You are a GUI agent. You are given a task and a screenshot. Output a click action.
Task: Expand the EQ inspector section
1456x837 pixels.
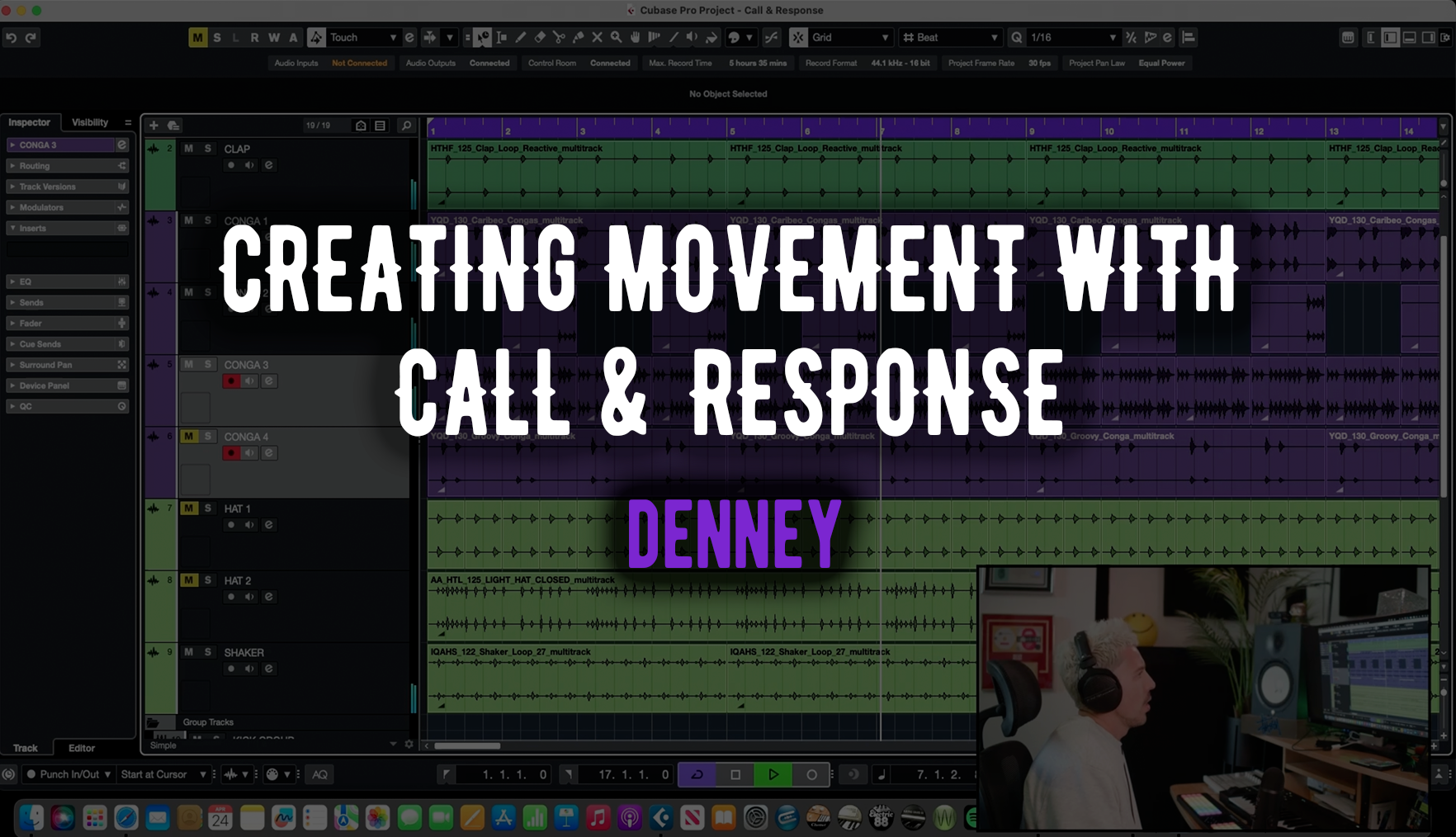click(x=68, y=281)
